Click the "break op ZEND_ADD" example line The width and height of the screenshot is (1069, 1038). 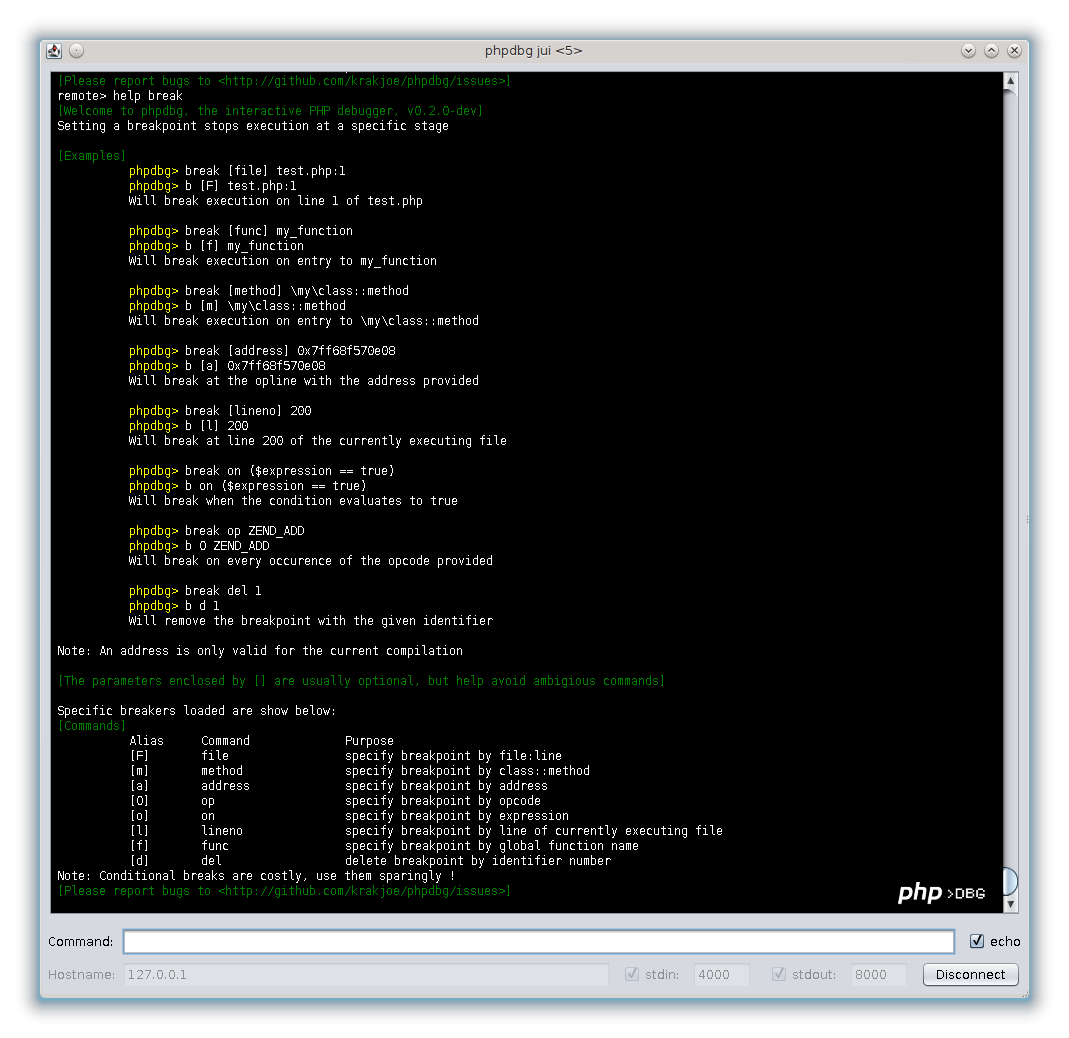click(216, 531)
